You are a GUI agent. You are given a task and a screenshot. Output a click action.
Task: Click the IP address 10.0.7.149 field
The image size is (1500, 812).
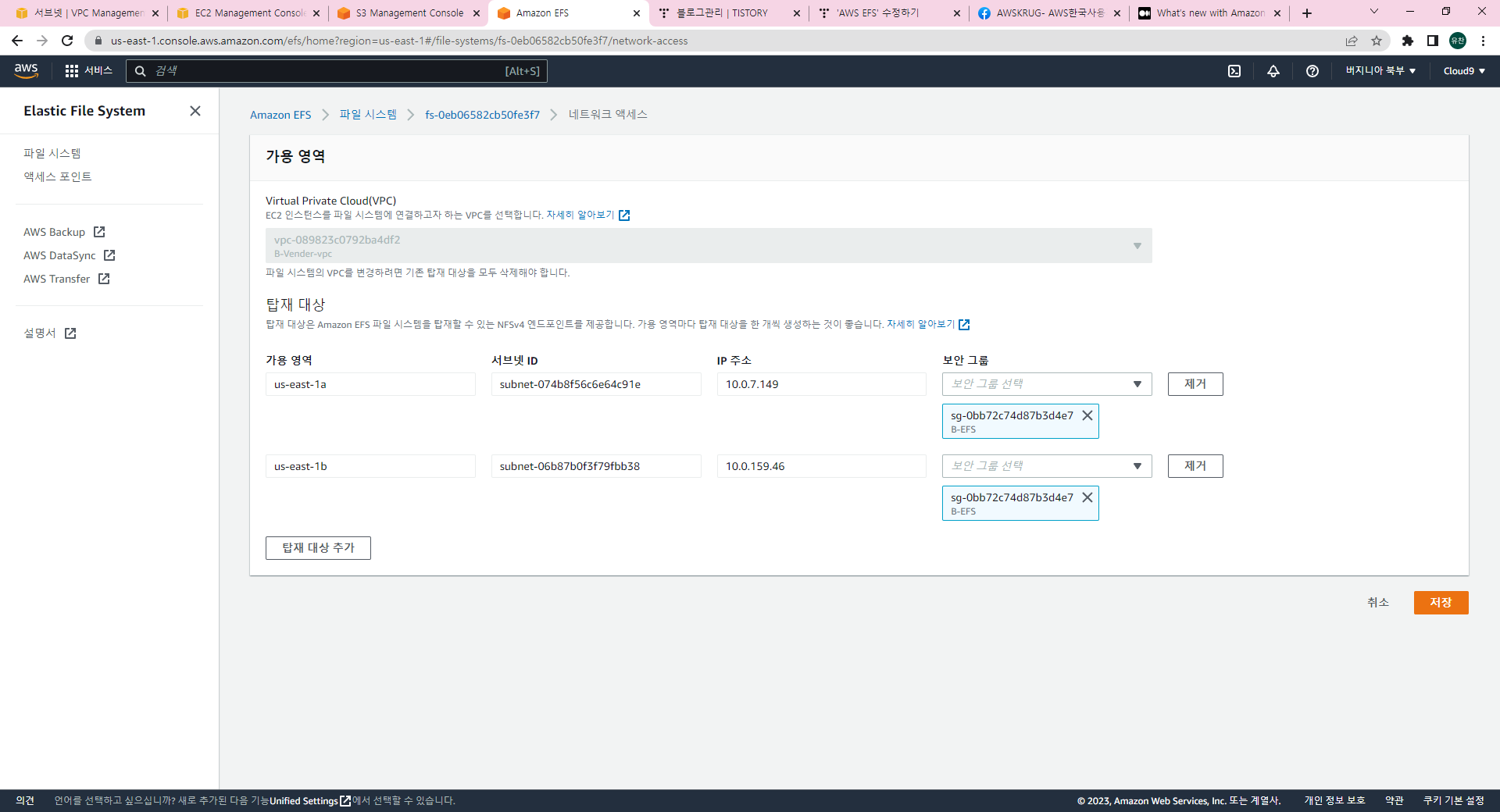(x=822, y=384)
